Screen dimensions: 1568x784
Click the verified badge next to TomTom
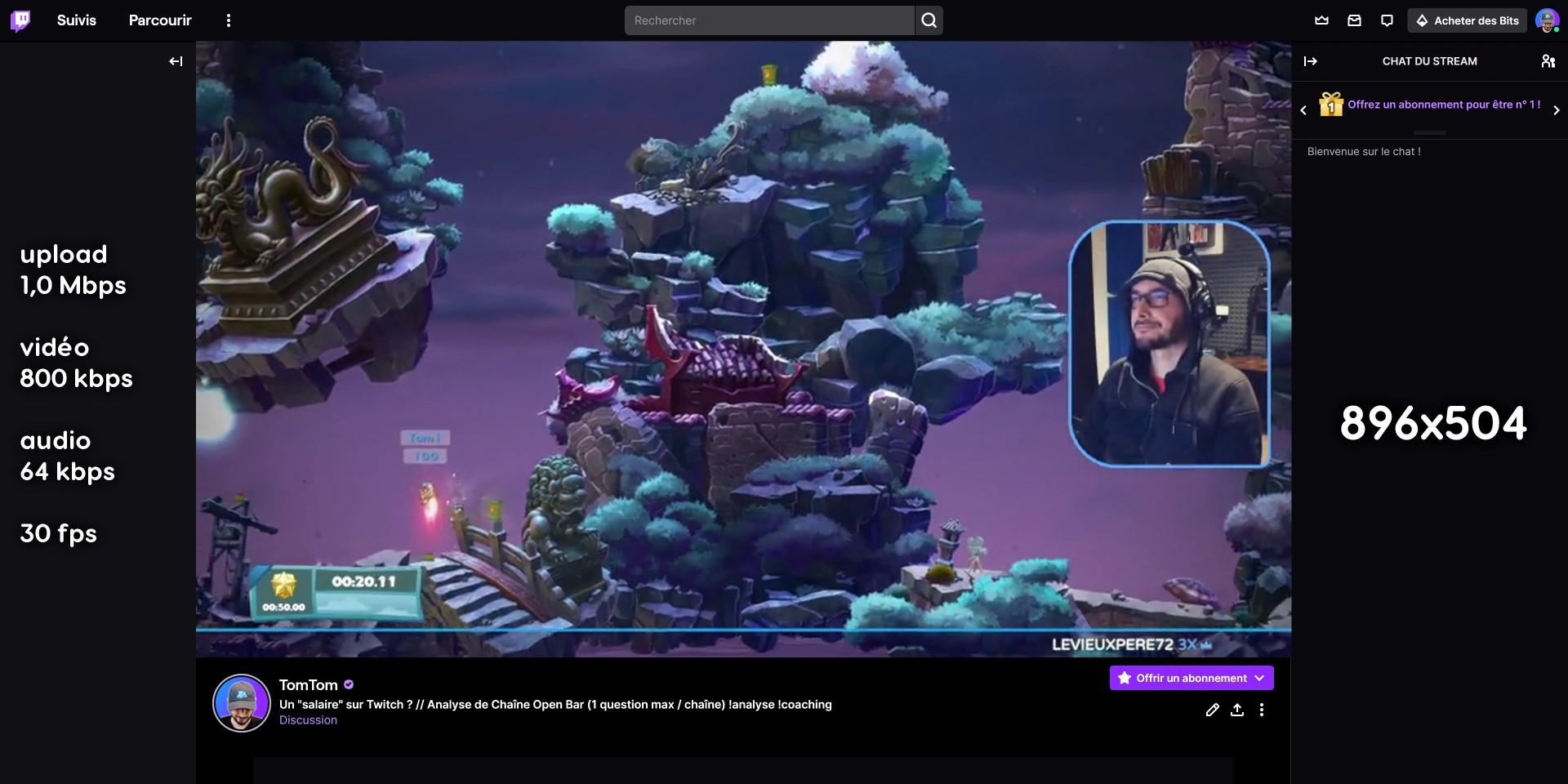pos(349,684)
